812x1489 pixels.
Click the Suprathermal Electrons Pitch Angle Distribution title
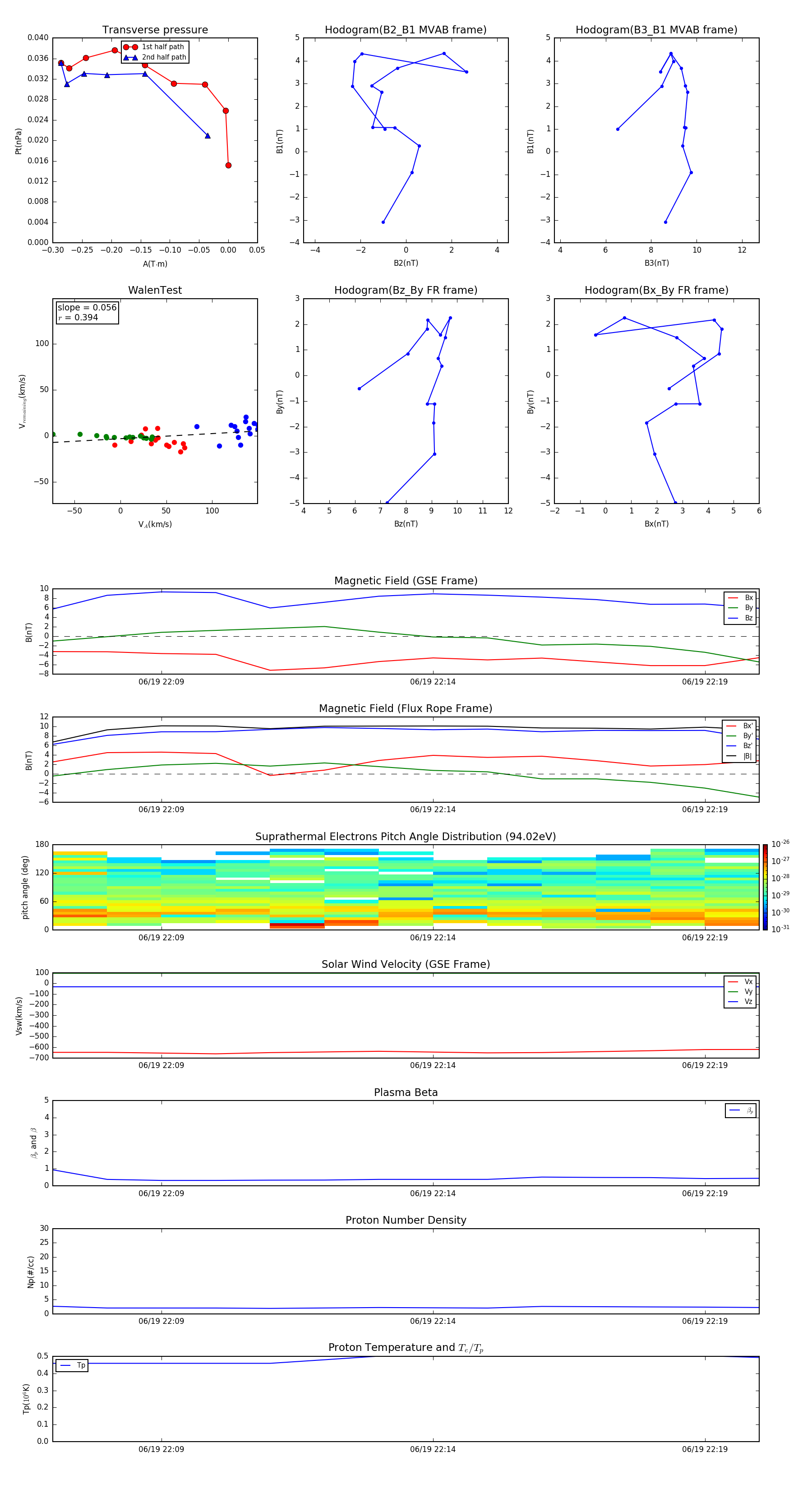pyautogui.click(x=406, y=837)
